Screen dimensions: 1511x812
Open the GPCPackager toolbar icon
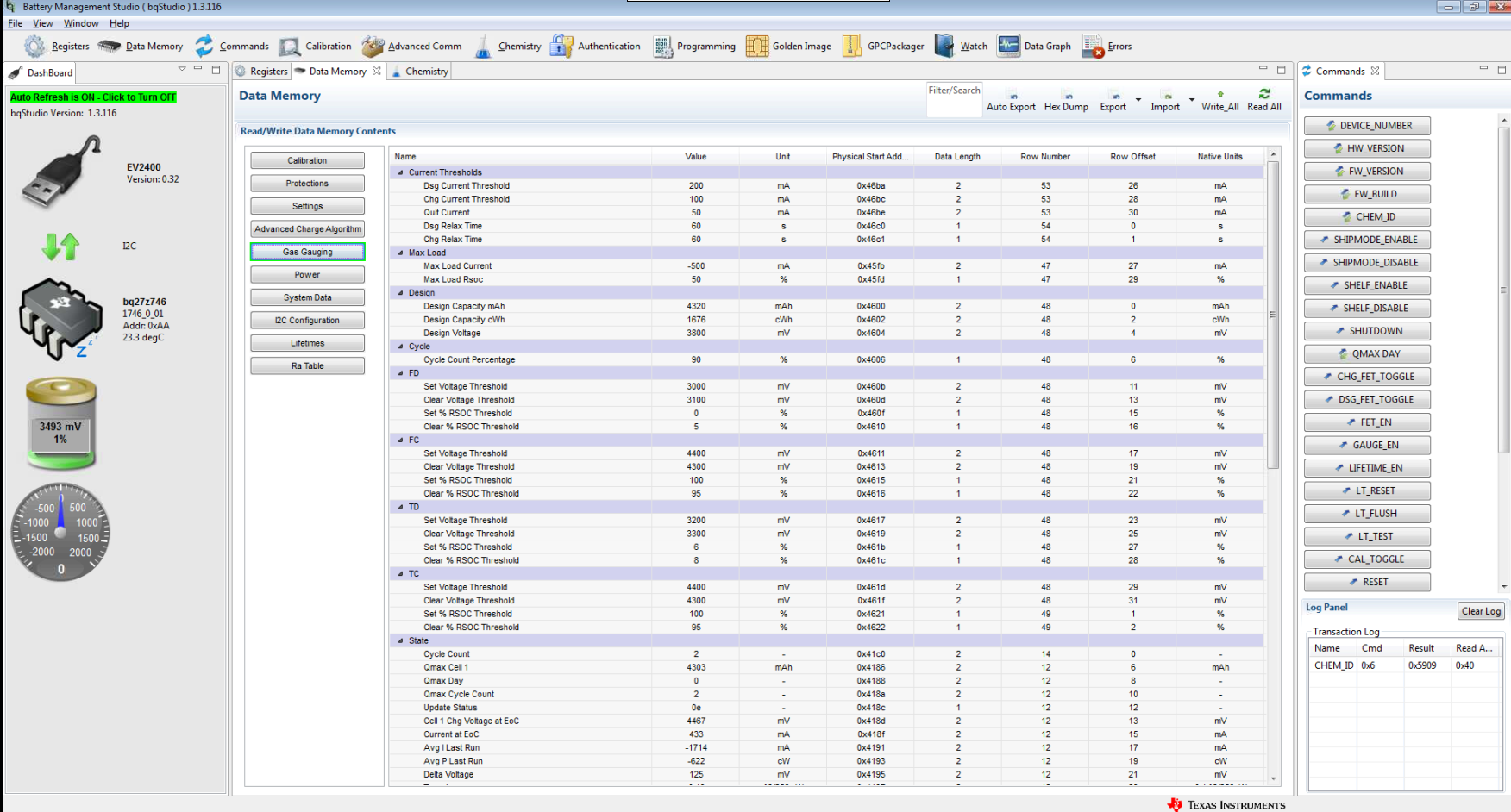click(x=852, y=47)
